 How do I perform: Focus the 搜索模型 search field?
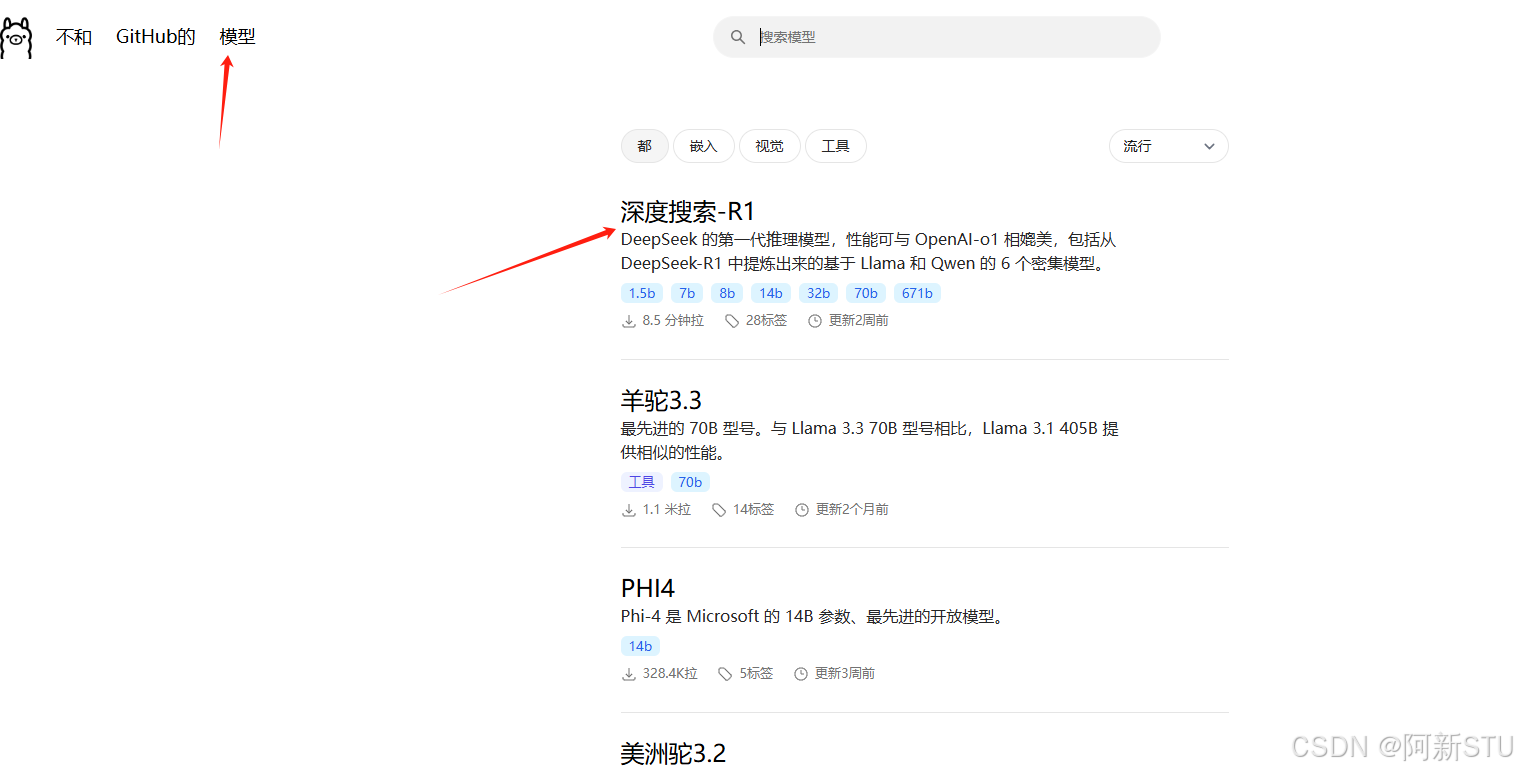[x=937, y=37]
